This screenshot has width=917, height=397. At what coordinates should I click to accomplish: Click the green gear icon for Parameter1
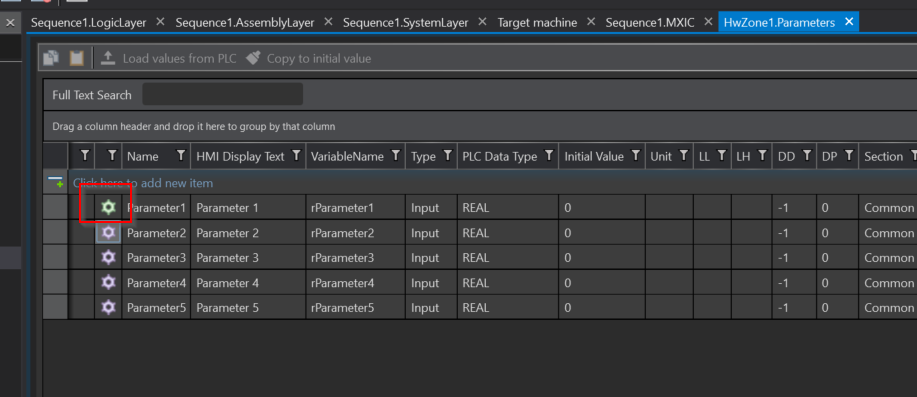pos(108,207)
